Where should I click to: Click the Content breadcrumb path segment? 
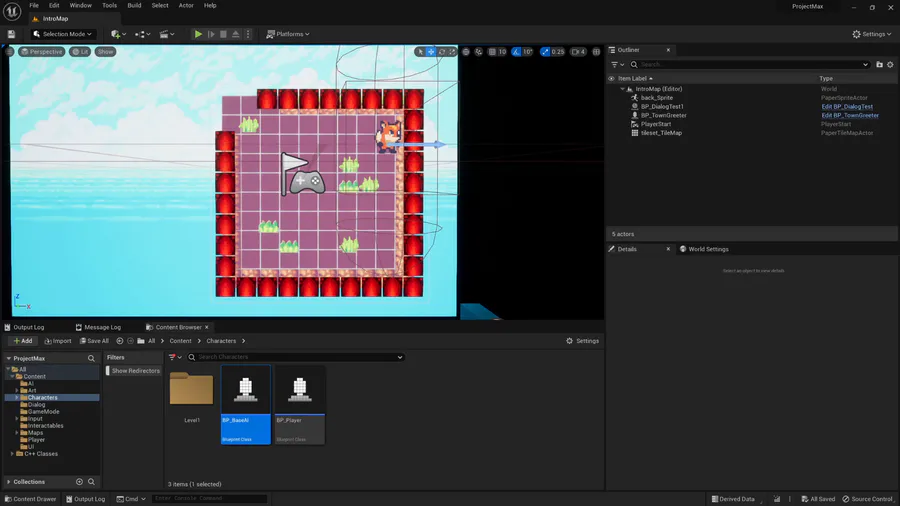pos(180,341)
